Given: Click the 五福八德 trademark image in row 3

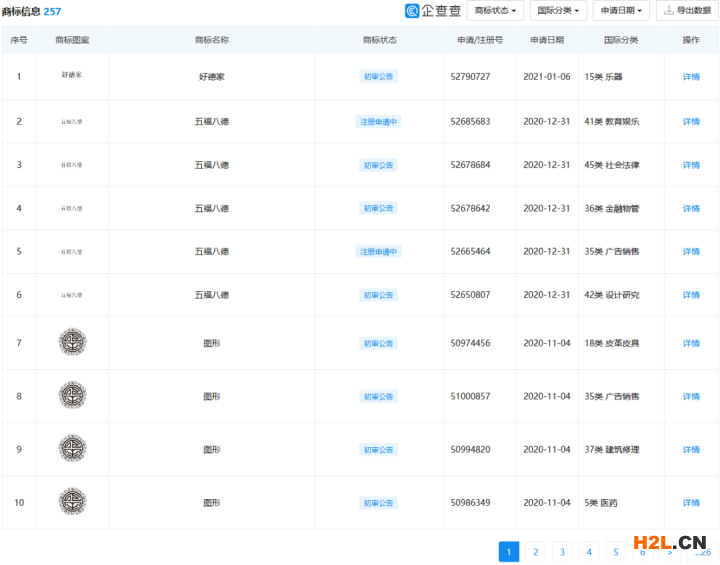Looking at the screenshot, I should coord(72,165).
